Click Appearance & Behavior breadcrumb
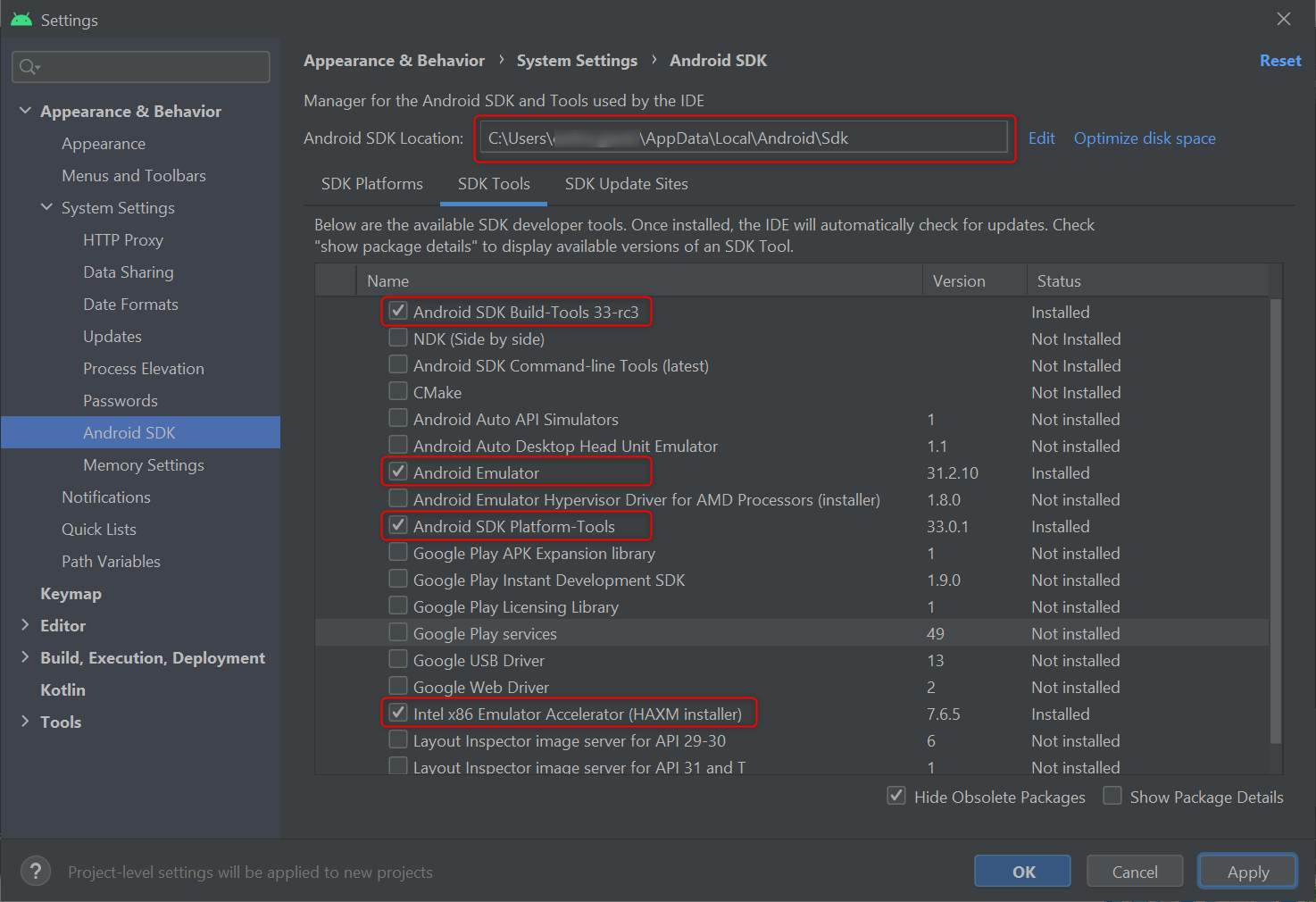 (394, 61)
